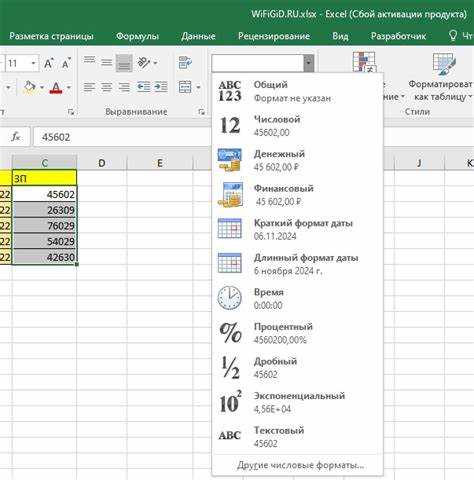Open the font color dropdown arrow

(x=69, y=88)
